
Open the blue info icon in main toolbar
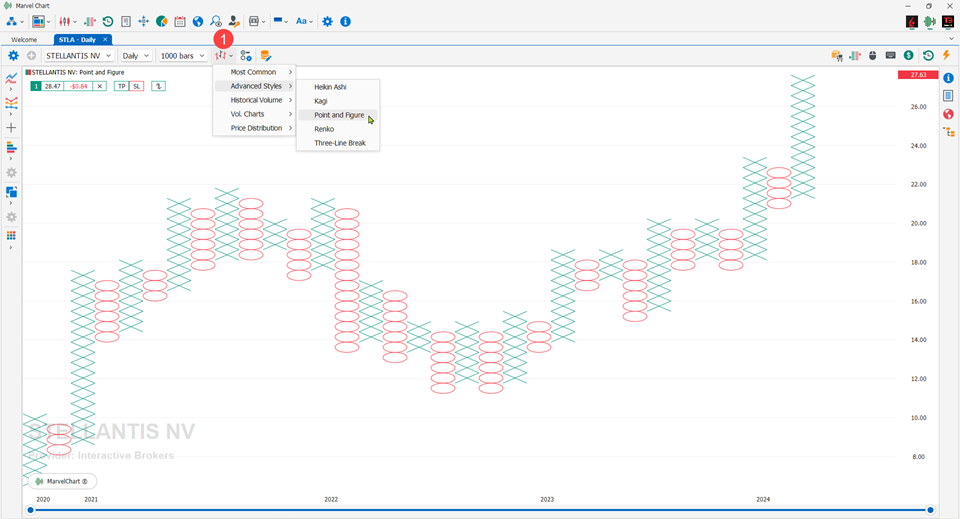click(x=345, y=21)
